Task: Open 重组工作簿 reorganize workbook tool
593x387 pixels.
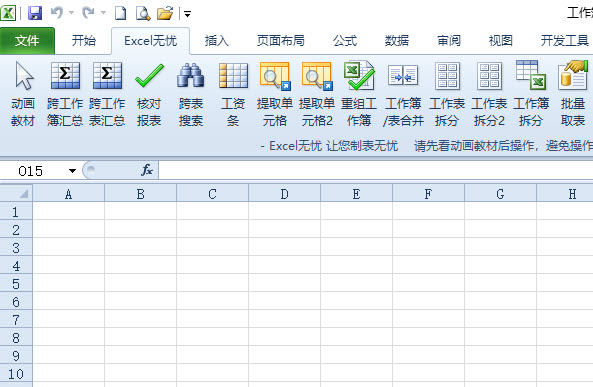Action: coord(359,94)
